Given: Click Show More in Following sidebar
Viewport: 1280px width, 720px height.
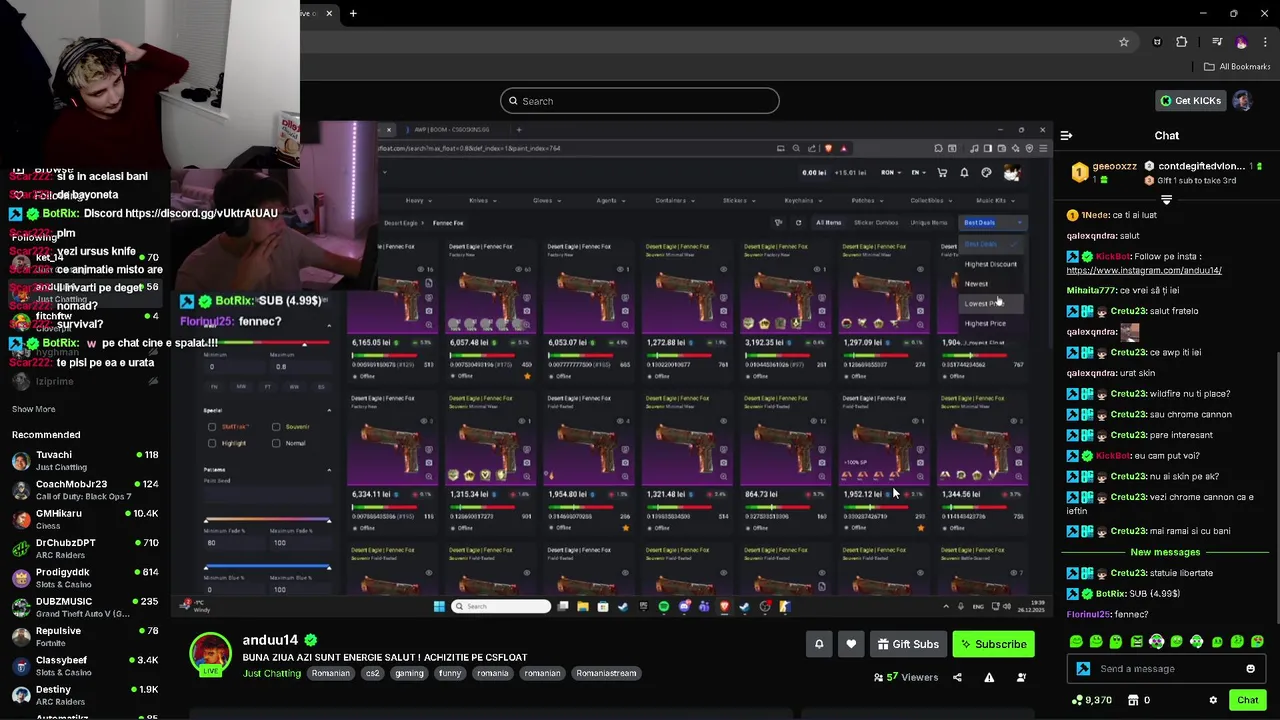Looking at the screenshot, I should 33,409.
